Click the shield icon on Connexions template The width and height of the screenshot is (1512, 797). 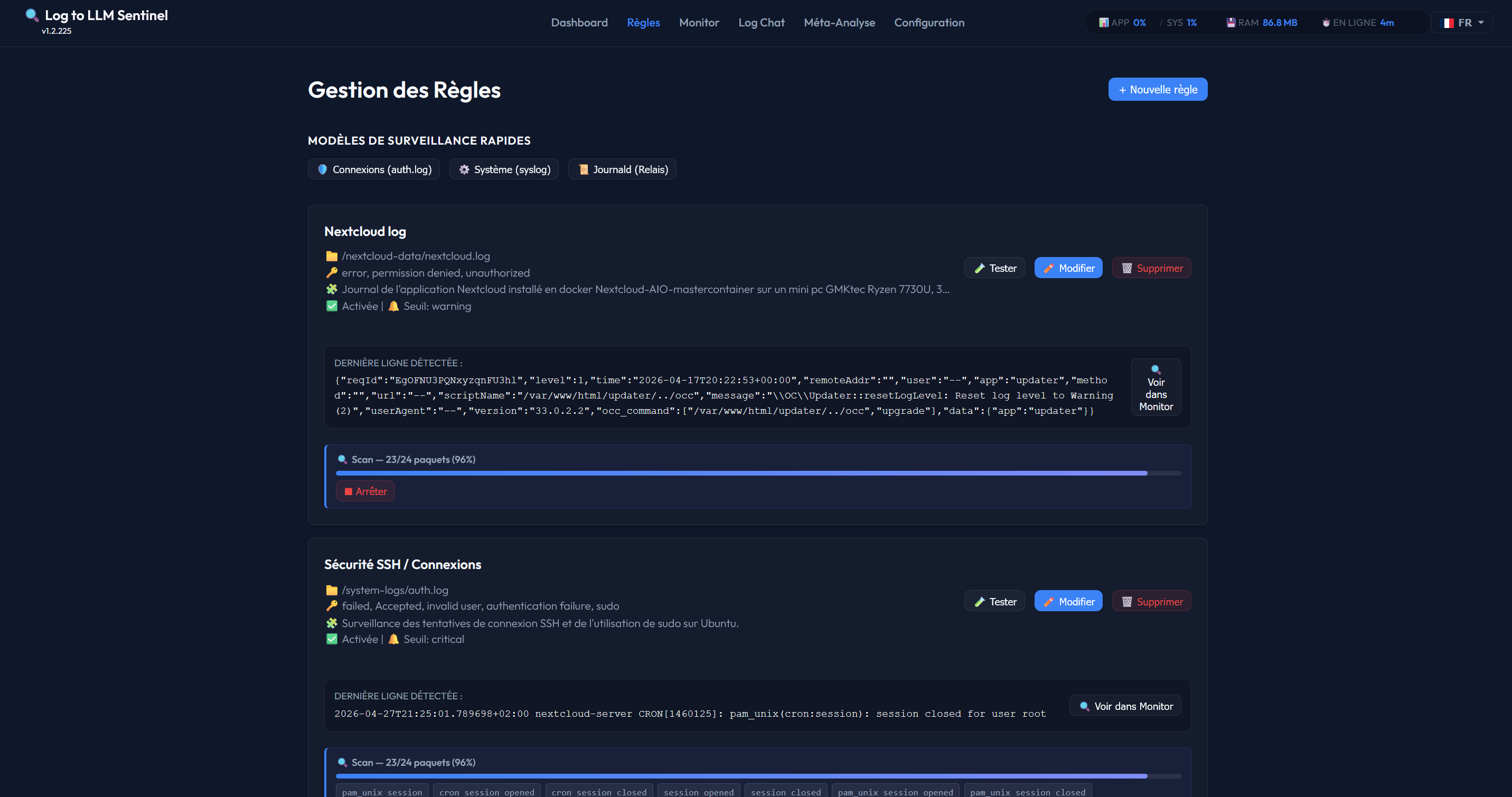322,169
